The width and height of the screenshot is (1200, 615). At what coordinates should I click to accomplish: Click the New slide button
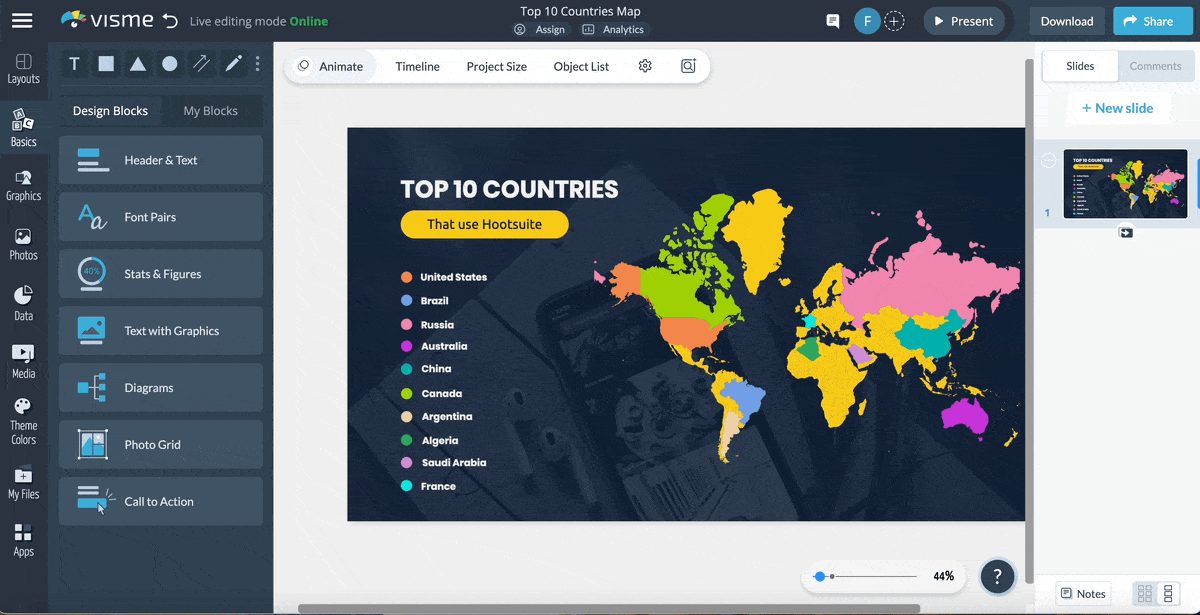[1118, 107]
